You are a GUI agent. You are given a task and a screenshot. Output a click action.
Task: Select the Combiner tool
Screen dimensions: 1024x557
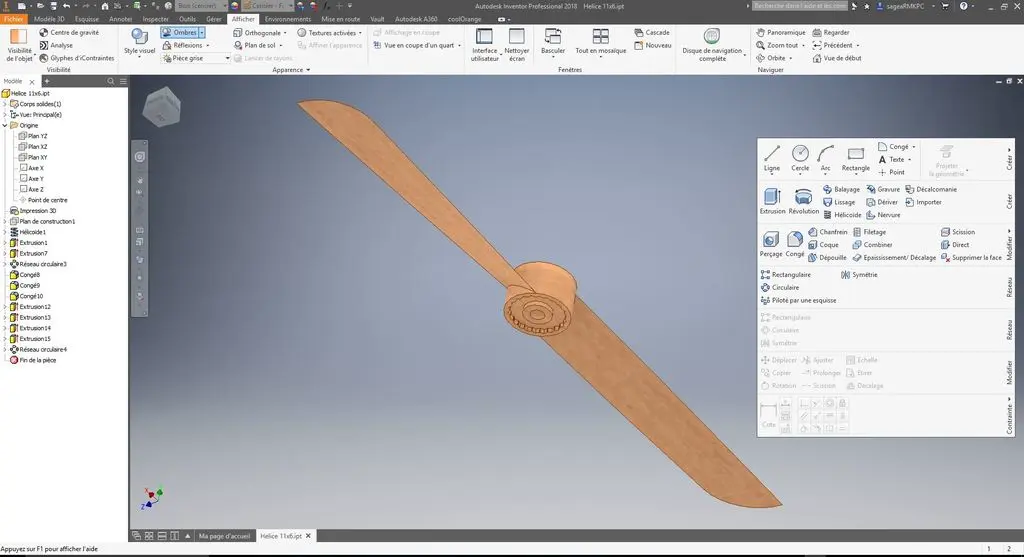[872, 245]
